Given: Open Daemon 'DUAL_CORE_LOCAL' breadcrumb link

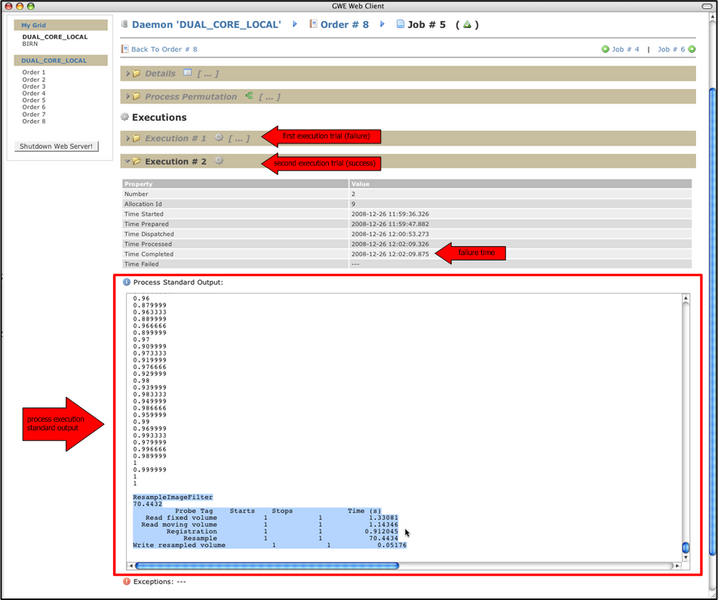Looking at the screenshot, I should (207, 25).
